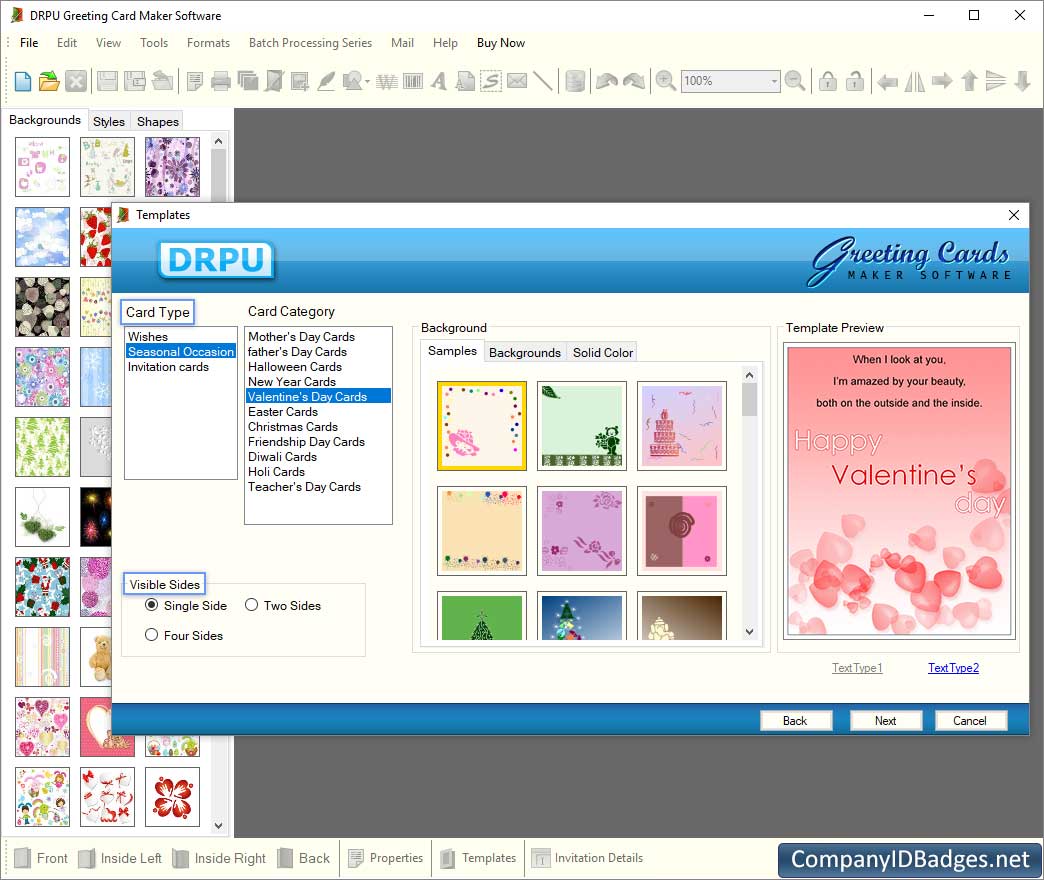Click the New document toolbar icon
The width and height of the screenshot is (1044, 880).
[x=23, y=81]
